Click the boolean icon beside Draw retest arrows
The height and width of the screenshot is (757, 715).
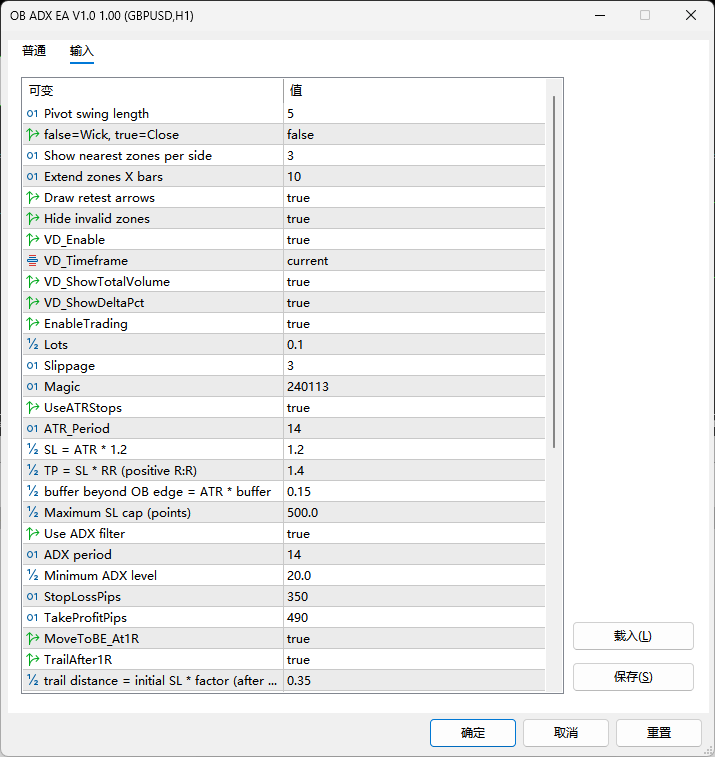click(x=32, y=198)
